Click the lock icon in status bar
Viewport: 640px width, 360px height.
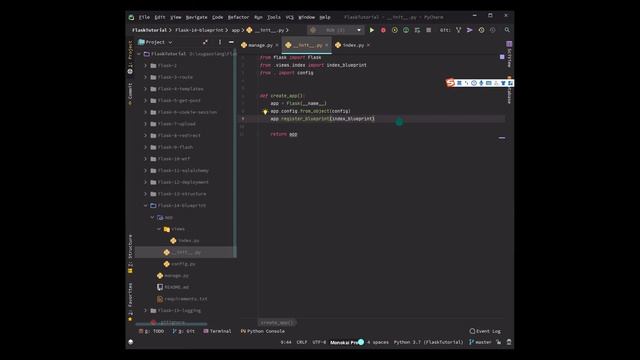[x=498, y=342]
